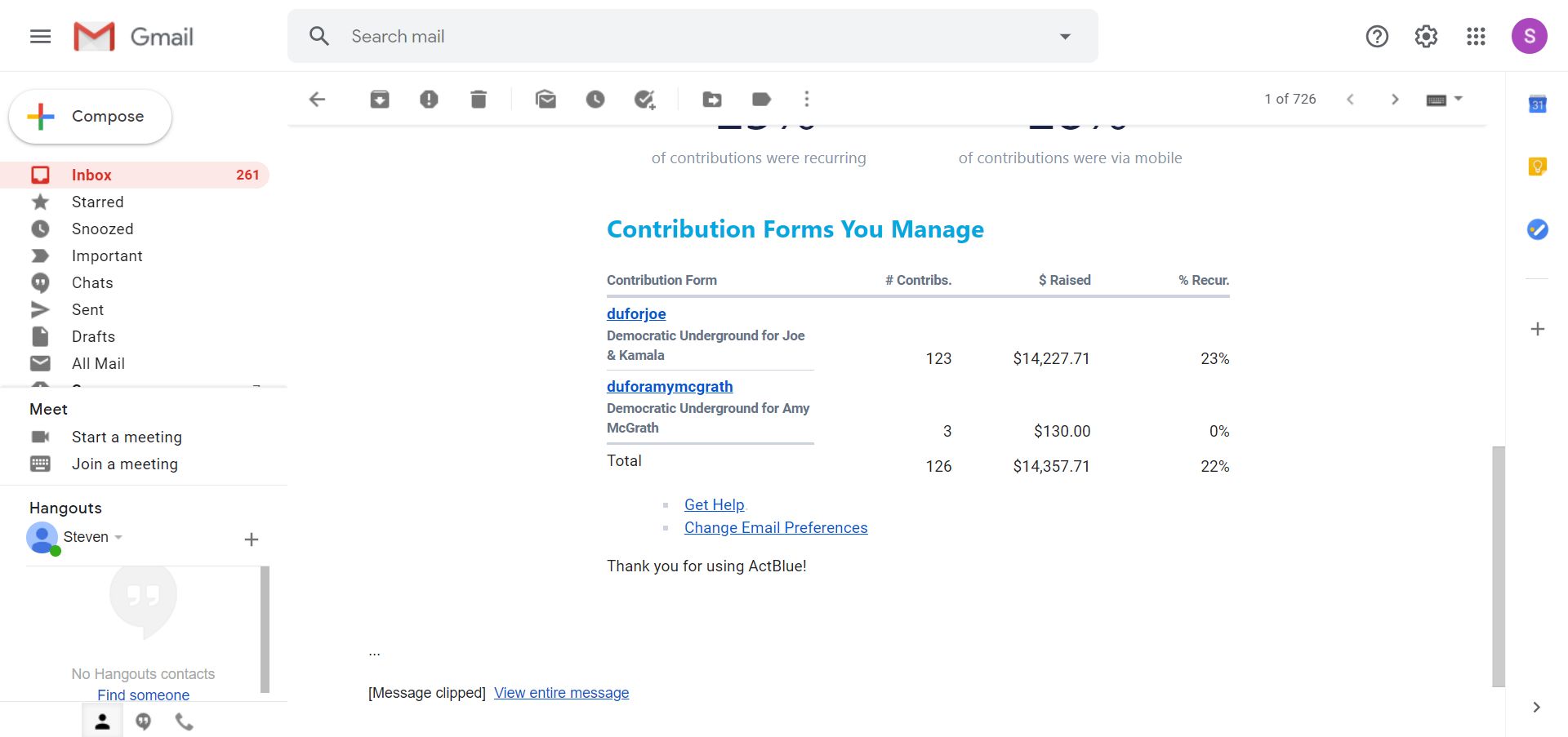Open the View entire message link
This screenshot has width=1568, height=737.
coord(561,693)
